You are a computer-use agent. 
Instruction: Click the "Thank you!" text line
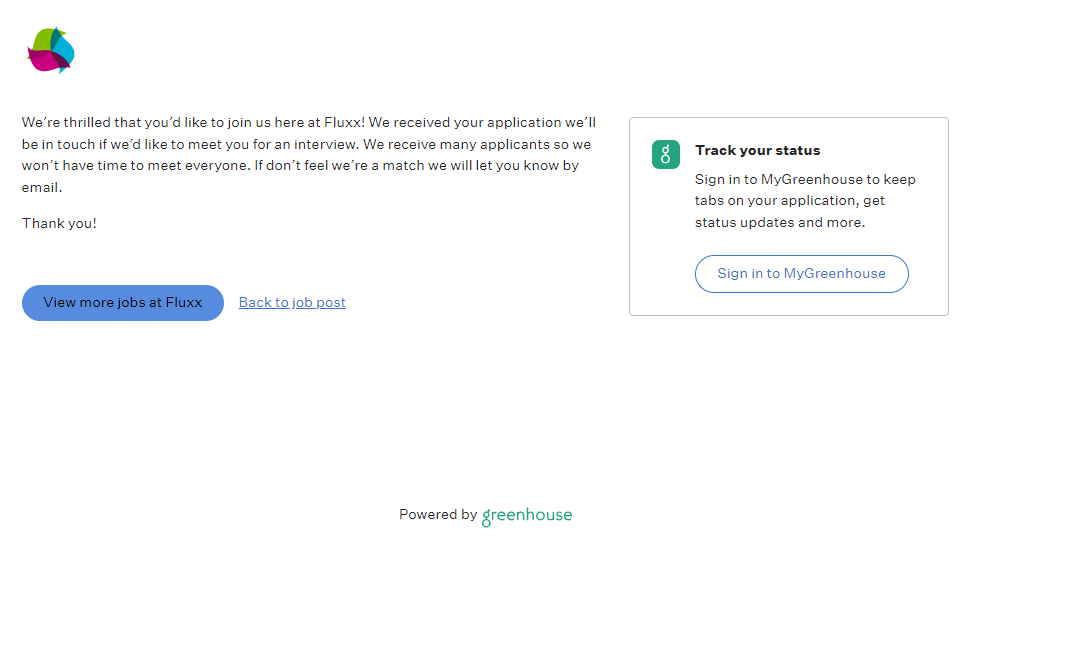(x=59, y=223)
